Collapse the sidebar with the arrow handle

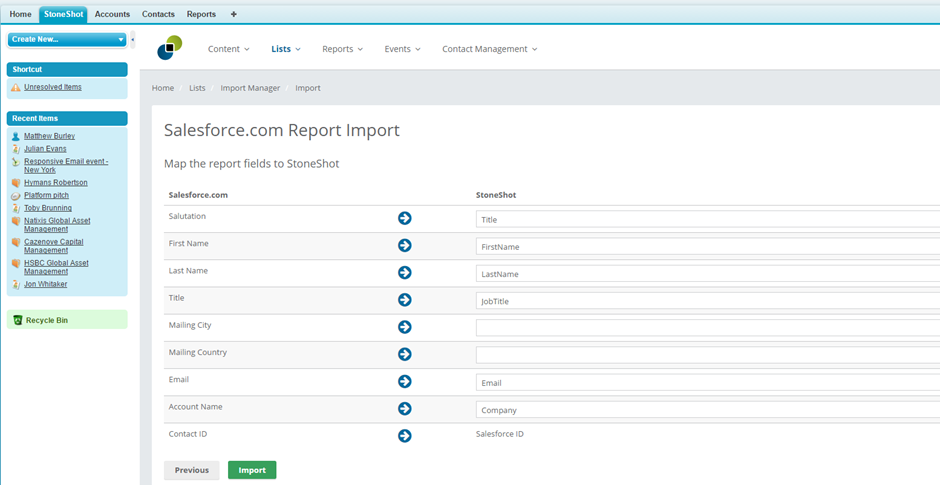click(132, 40)
